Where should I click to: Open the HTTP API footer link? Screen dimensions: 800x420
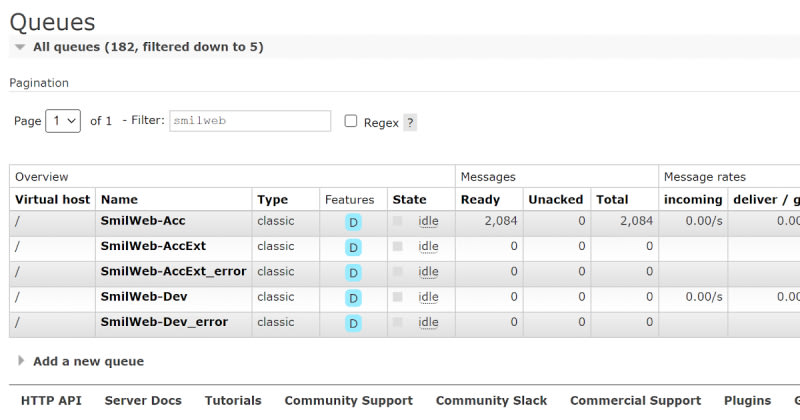pyautogui.click(x=51, y=400)
